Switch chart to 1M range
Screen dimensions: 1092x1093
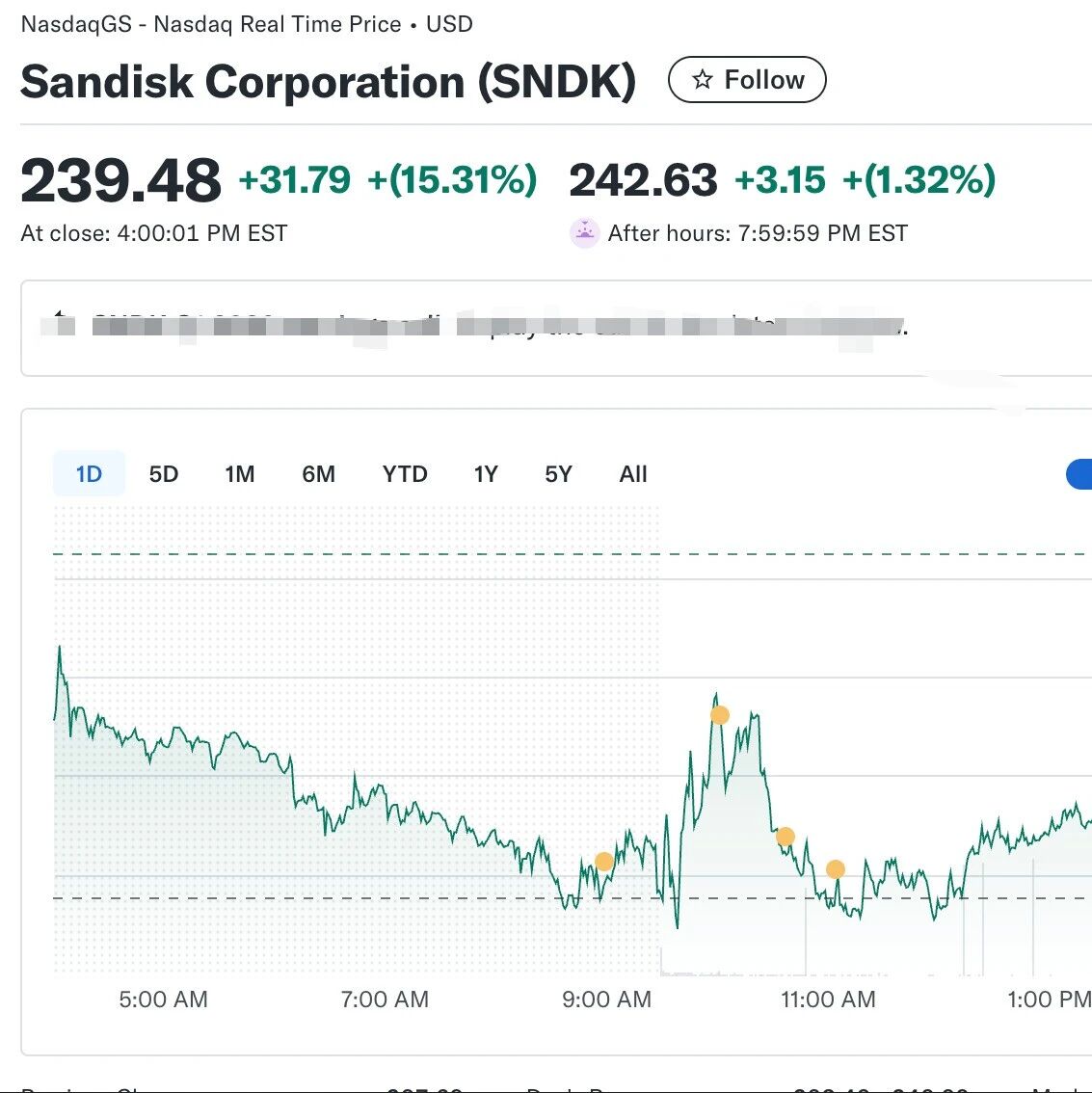point(240,474)
